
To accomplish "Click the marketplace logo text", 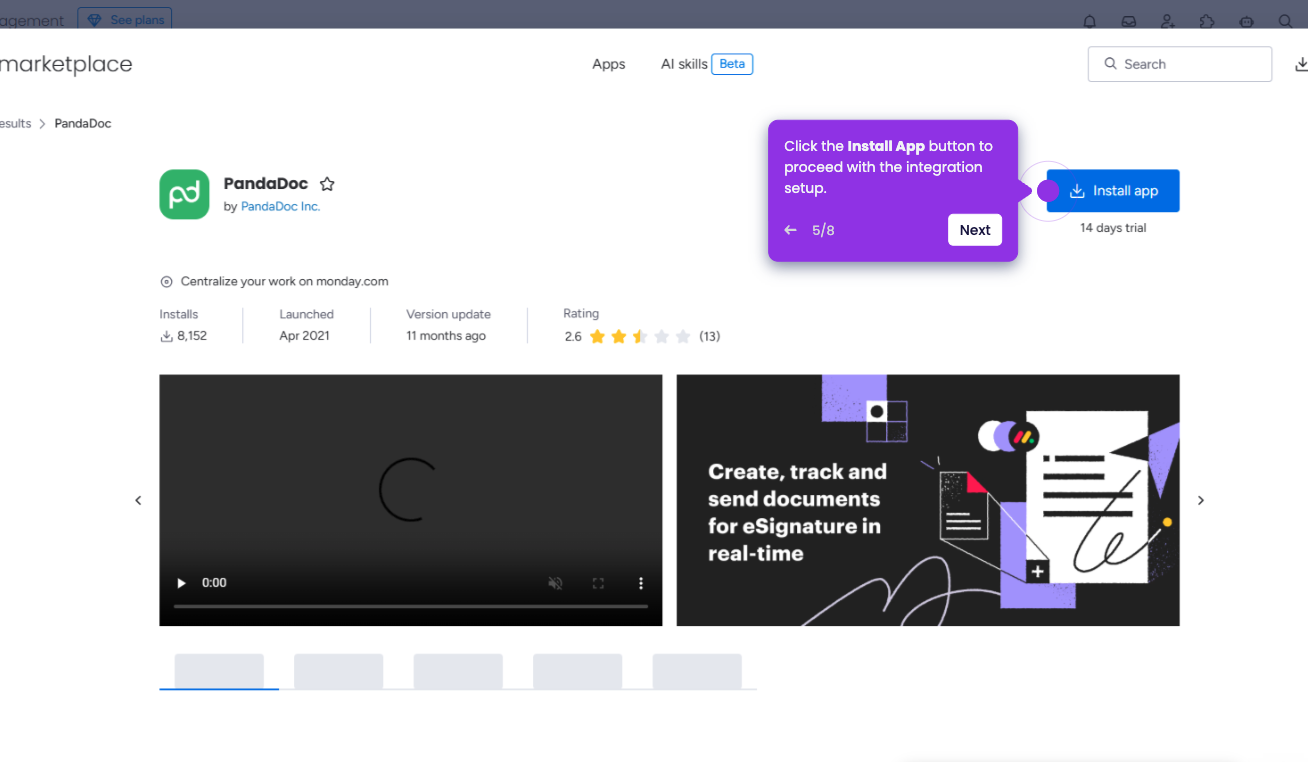I will (66, 64).
